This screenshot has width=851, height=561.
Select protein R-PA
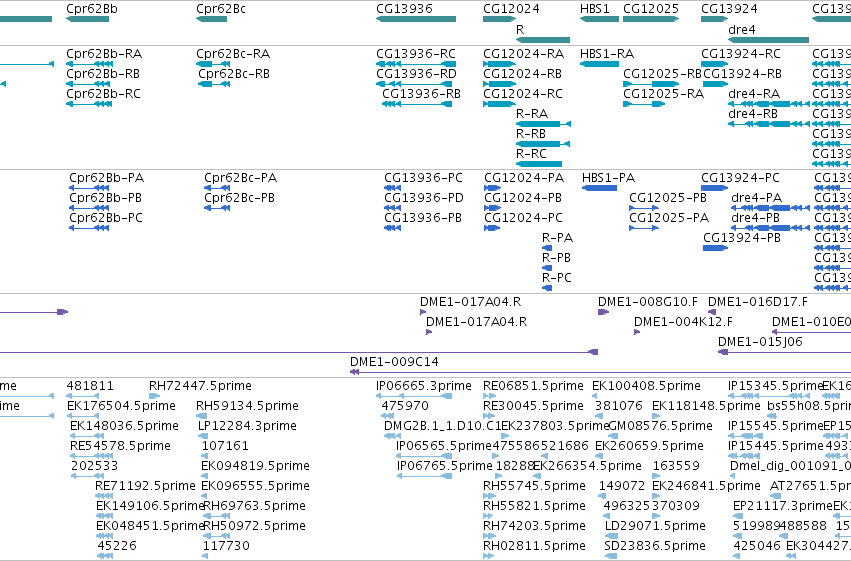coord(557,238)
